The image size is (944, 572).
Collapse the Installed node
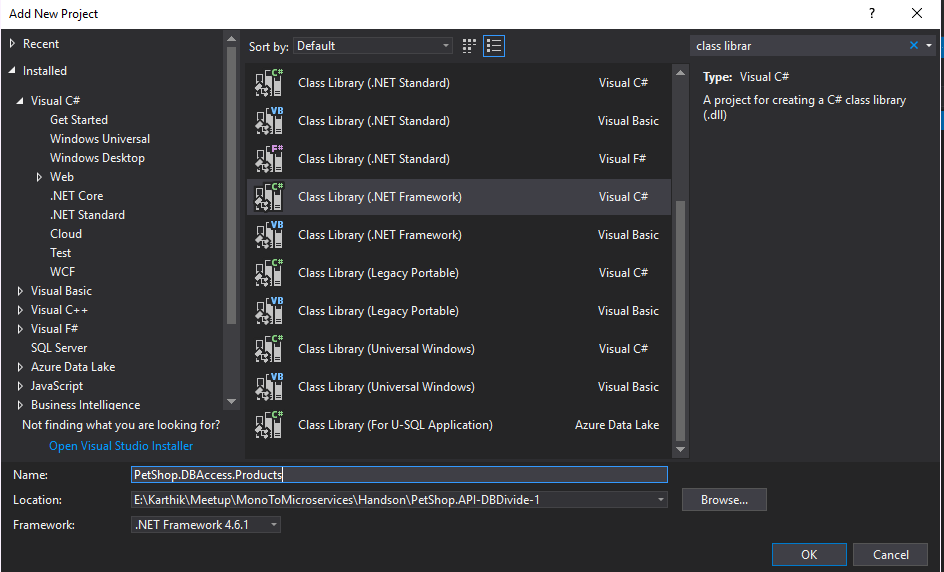tap(12, 70)
